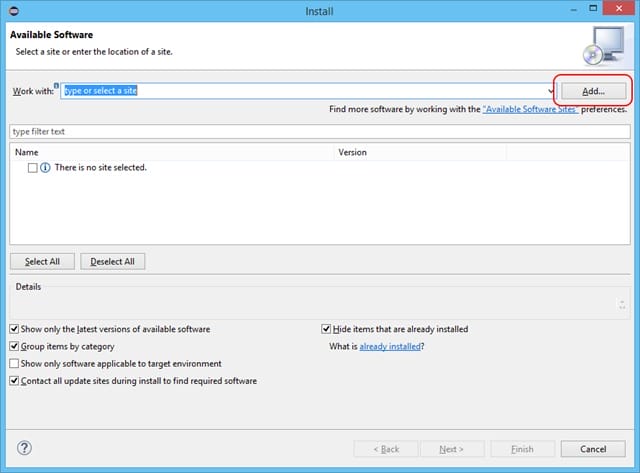The width and height of the screenshot is (640, 473).
Task: Sort by the Version column header
Action: 420,152
